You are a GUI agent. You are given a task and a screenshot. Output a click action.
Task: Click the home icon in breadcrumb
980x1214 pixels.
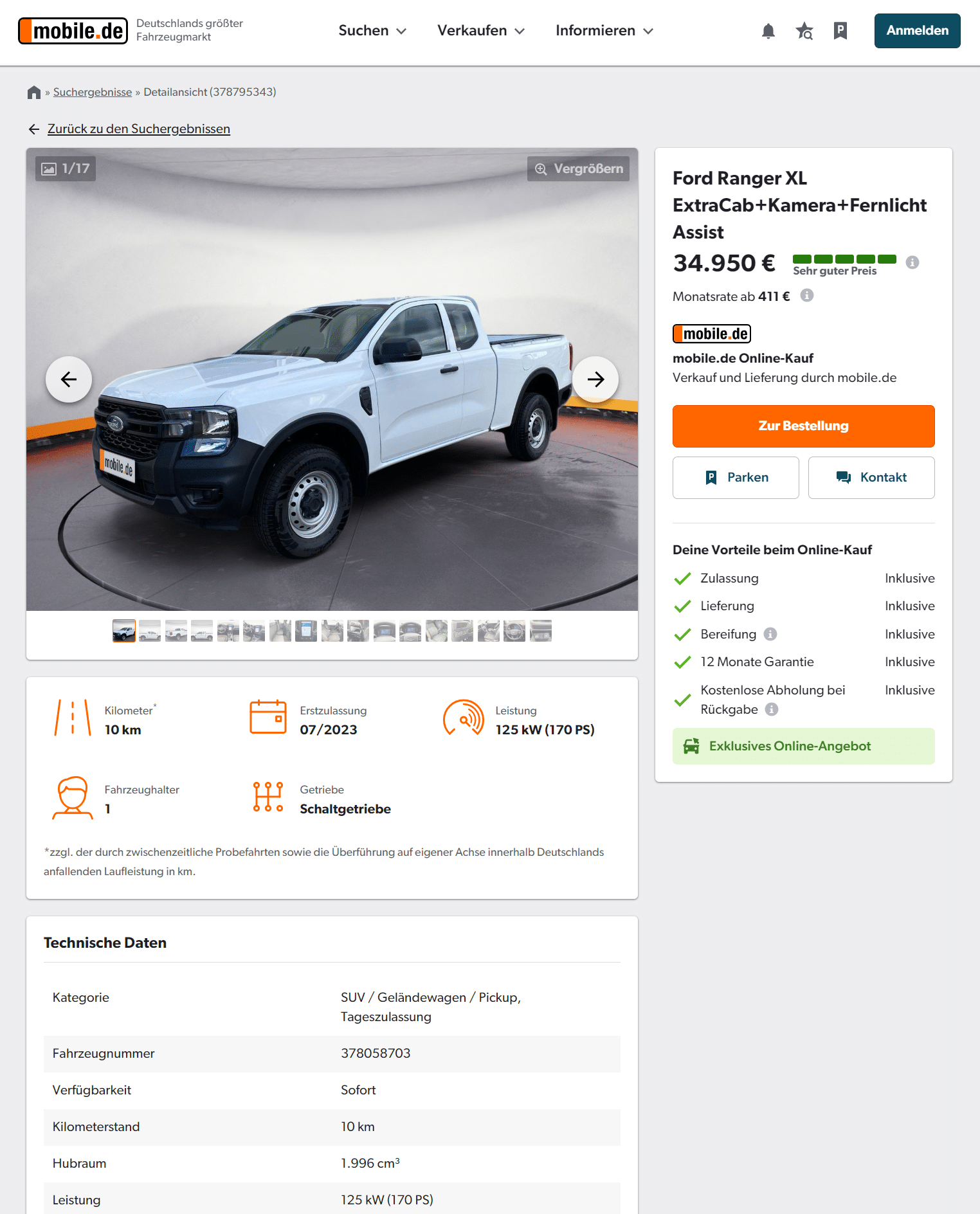click(34, 92)
